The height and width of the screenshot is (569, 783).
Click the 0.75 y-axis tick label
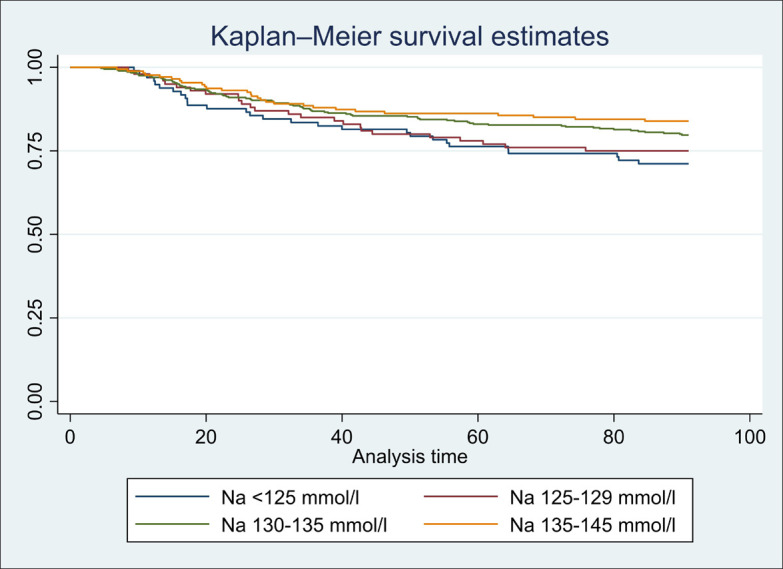36,151
